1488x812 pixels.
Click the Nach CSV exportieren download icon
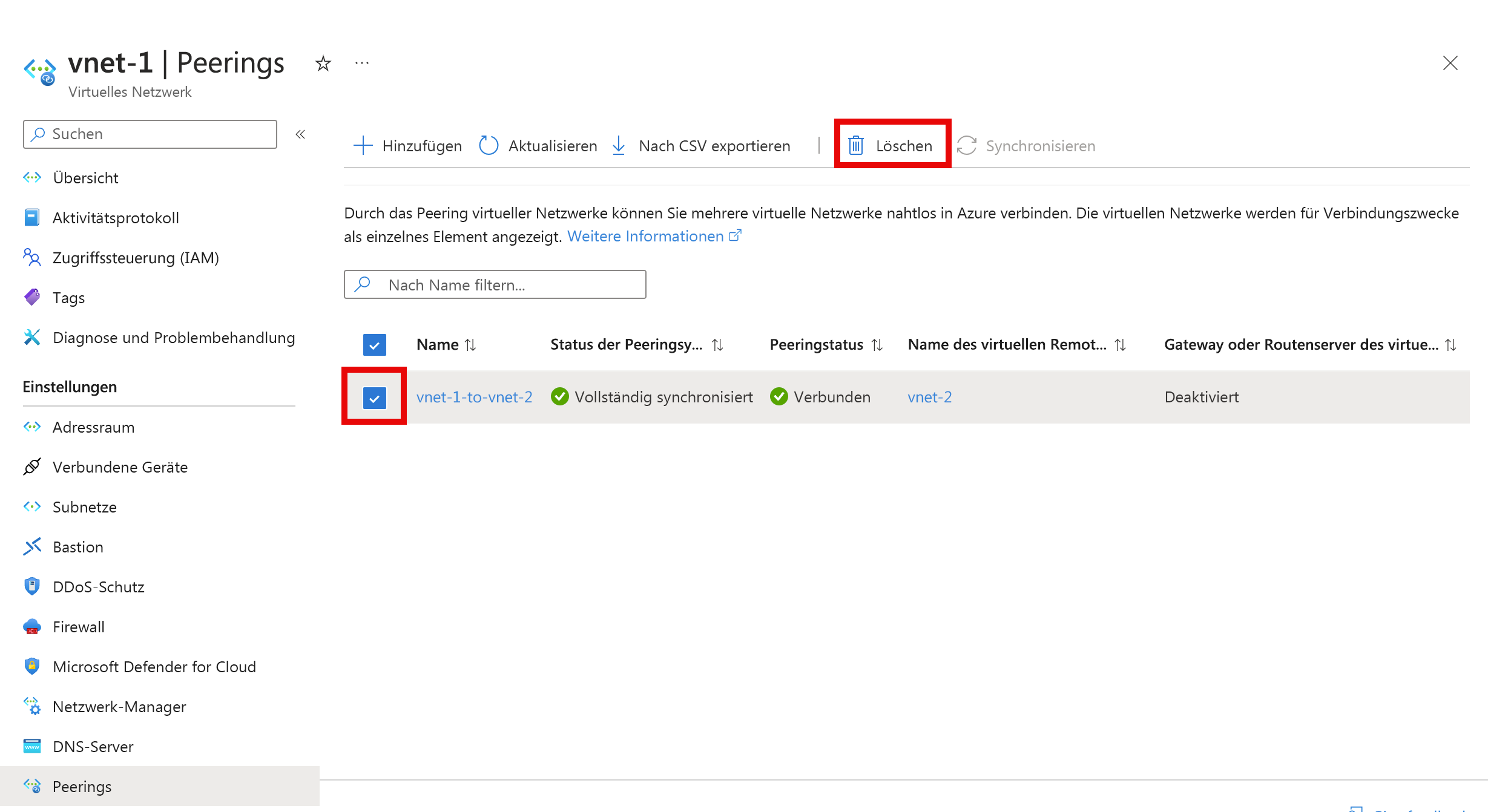tap(619, 145)
